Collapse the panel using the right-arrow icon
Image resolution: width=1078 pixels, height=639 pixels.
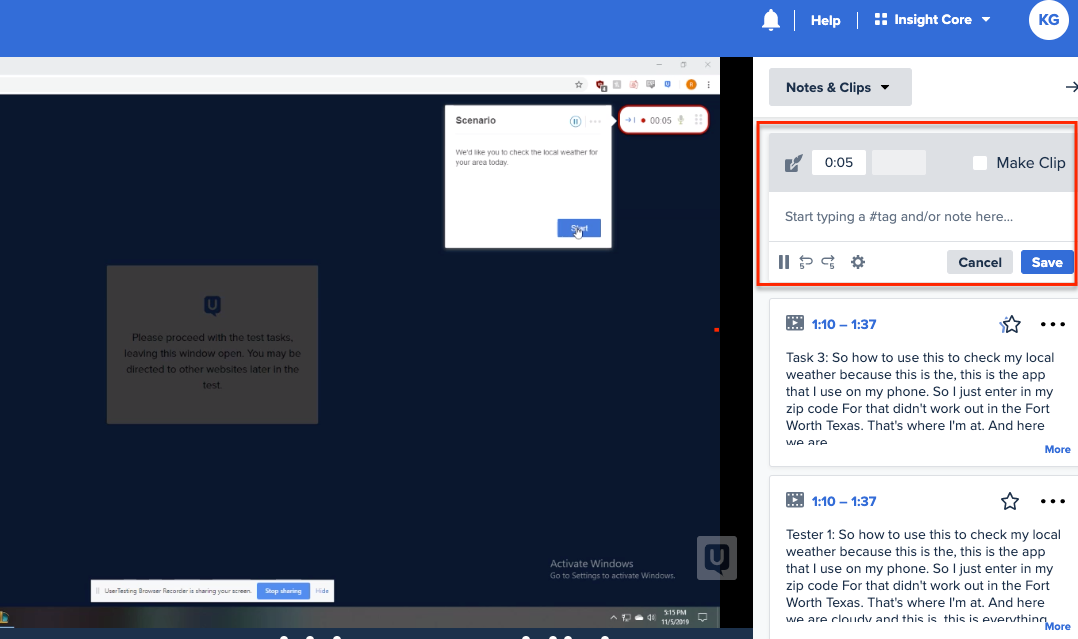(1071, 87)
